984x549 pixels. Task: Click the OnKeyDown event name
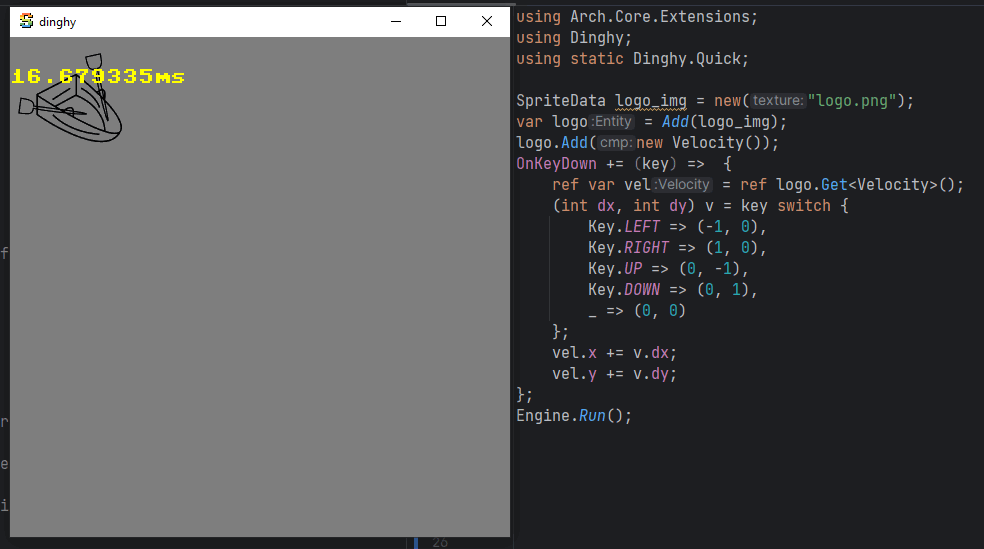pyautogui.click(x=556, y=164)
